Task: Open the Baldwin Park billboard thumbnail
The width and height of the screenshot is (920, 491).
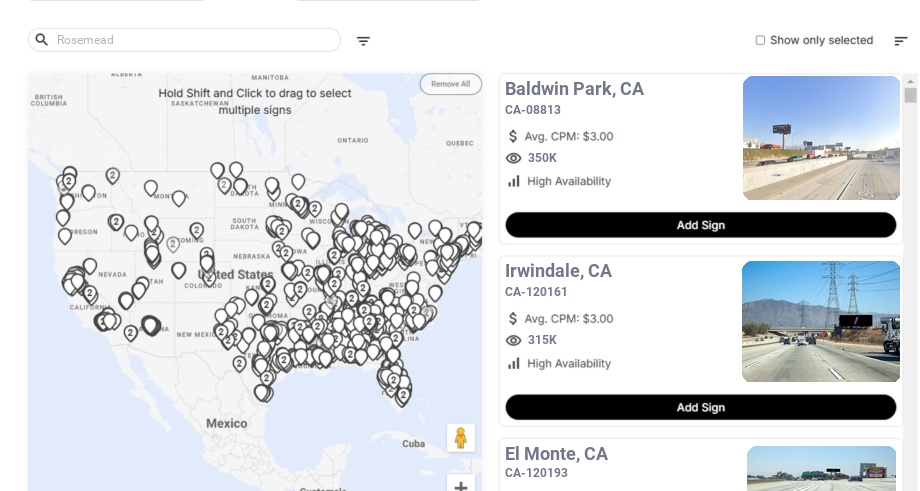Action: [x=821, y=138]
